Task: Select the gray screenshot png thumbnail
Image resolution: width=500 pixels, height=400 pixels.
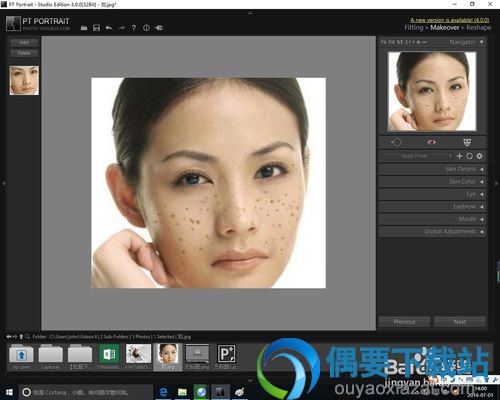Action: point(197,357)
